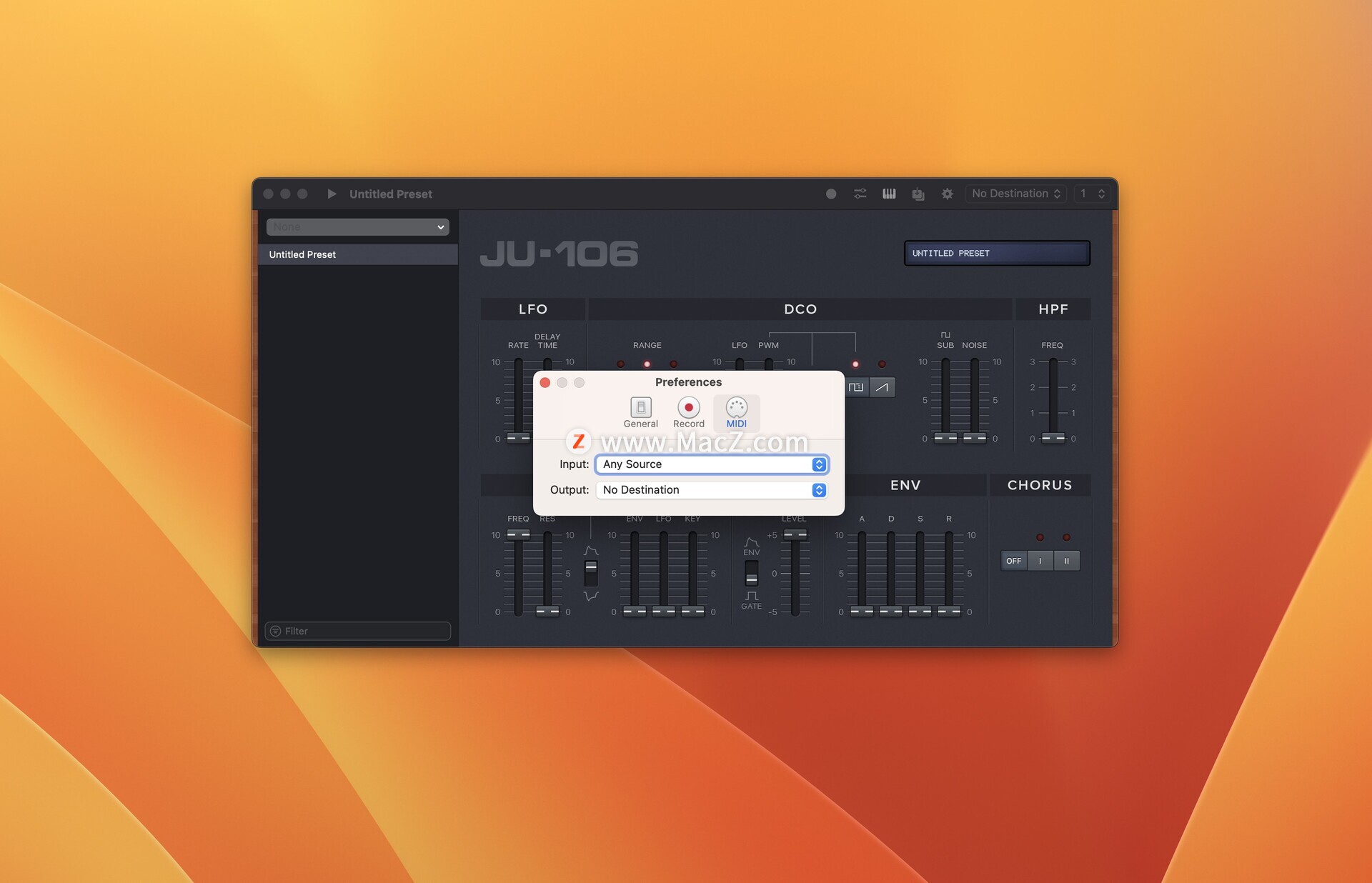The width and height of the screenshot is (1372, 883).
Task: Click the ENV Release slider handle
Action: point(949,611)
